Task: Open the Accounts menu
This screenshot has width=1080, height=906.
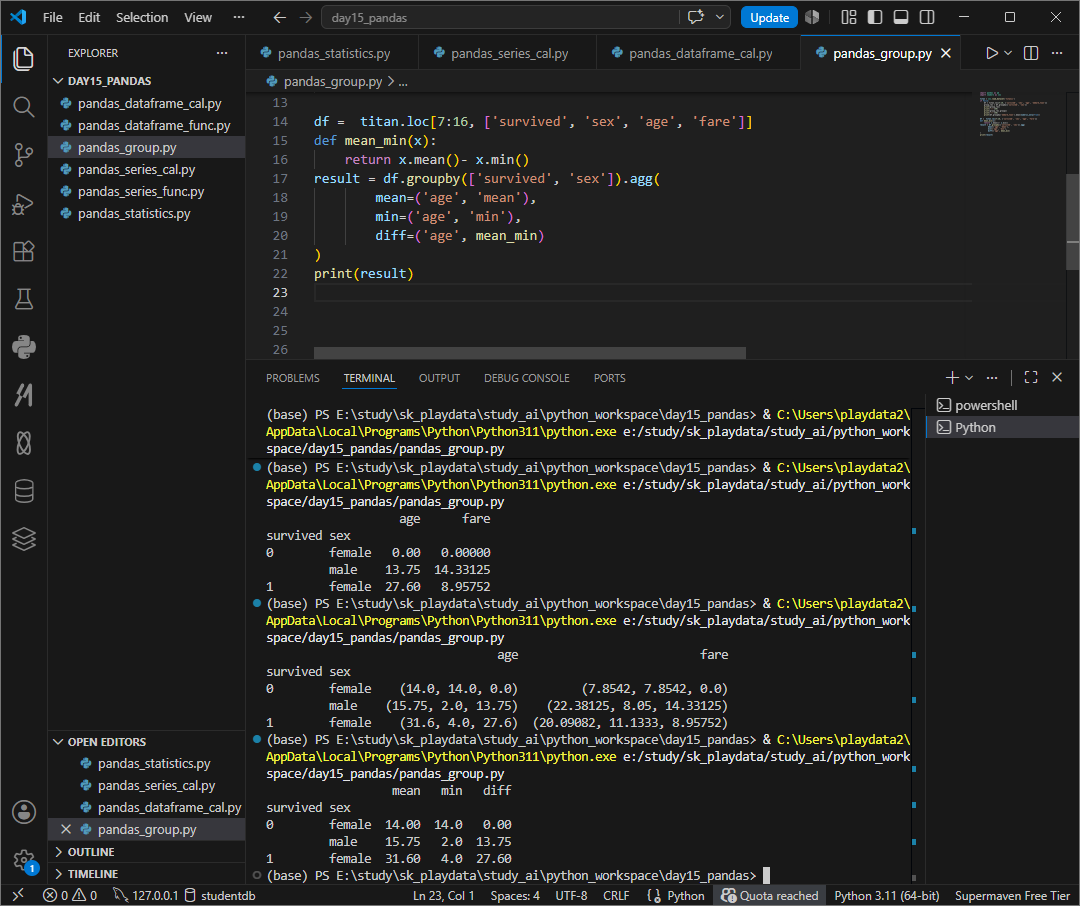Action: point(23,812)
